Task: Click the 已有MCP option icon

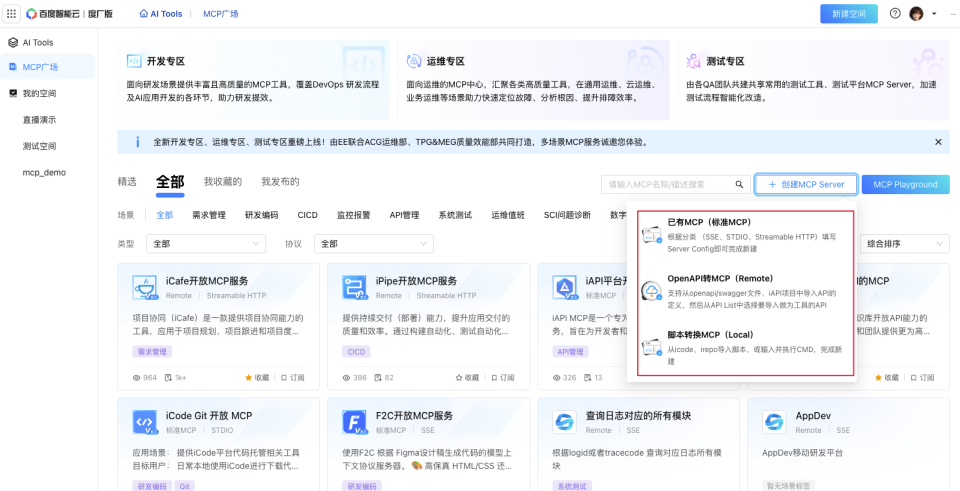Action: pos(652,234)
